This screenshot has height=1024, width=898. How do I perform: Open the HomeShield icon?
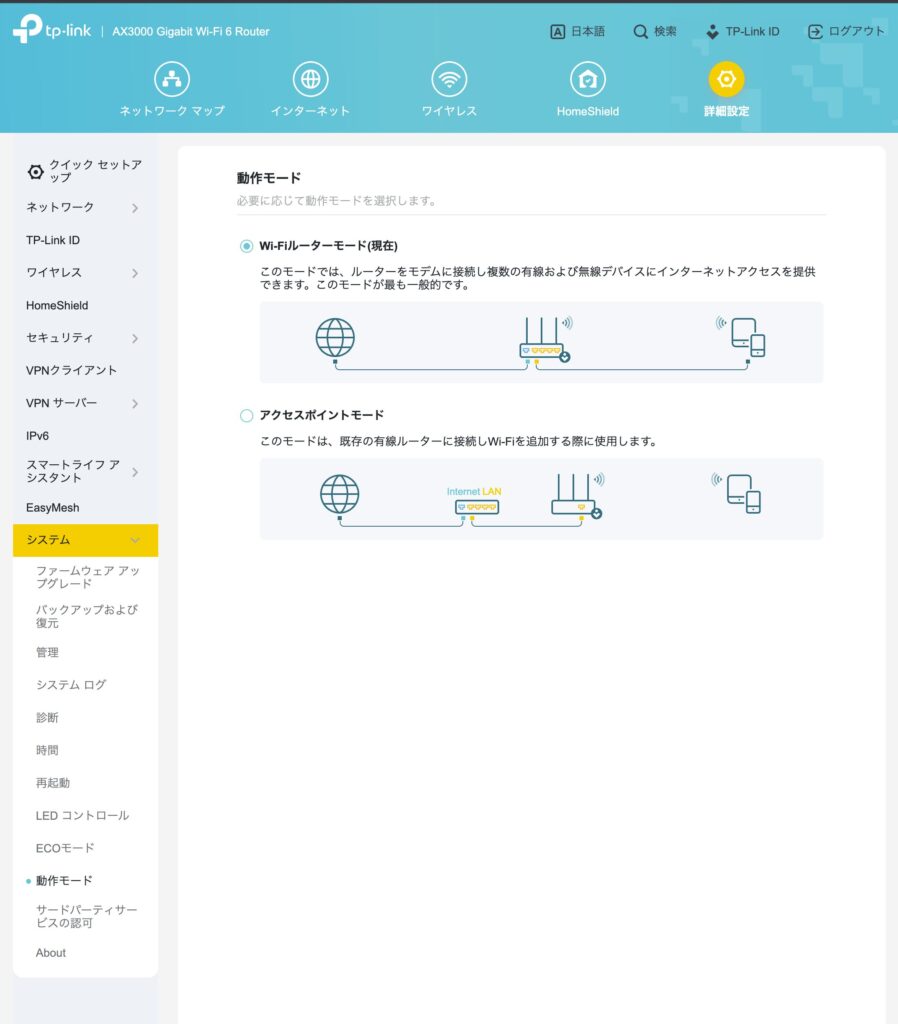(587, 80)
